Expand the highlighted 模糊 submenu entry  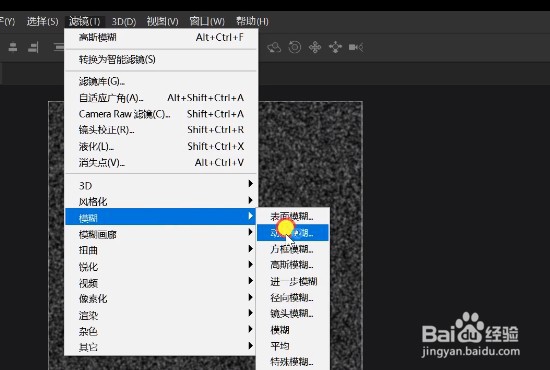click(161, 217)
